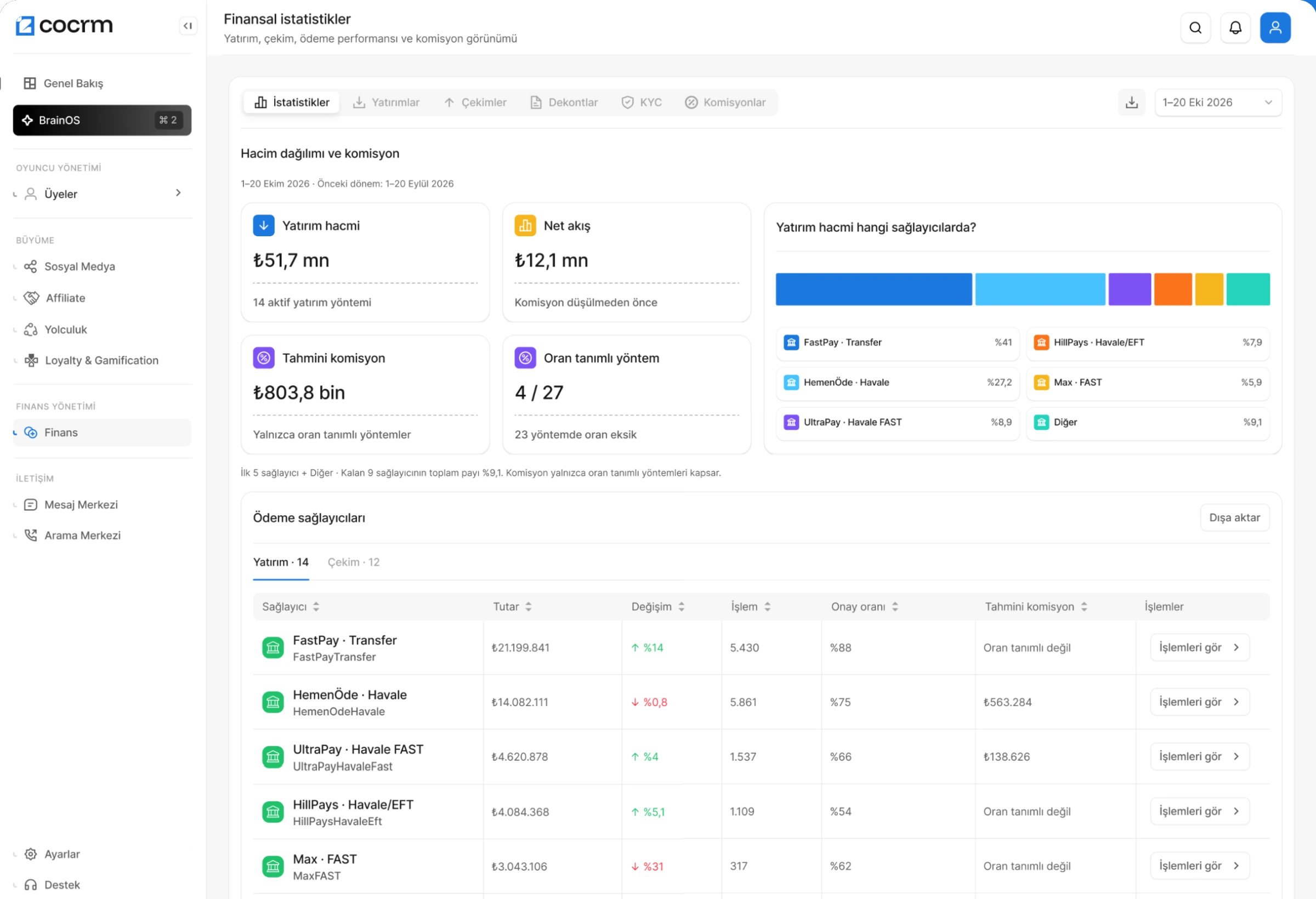Open notifications bell icon
The width and height of the screenshot is (1316, 899).
(1235, 28)
